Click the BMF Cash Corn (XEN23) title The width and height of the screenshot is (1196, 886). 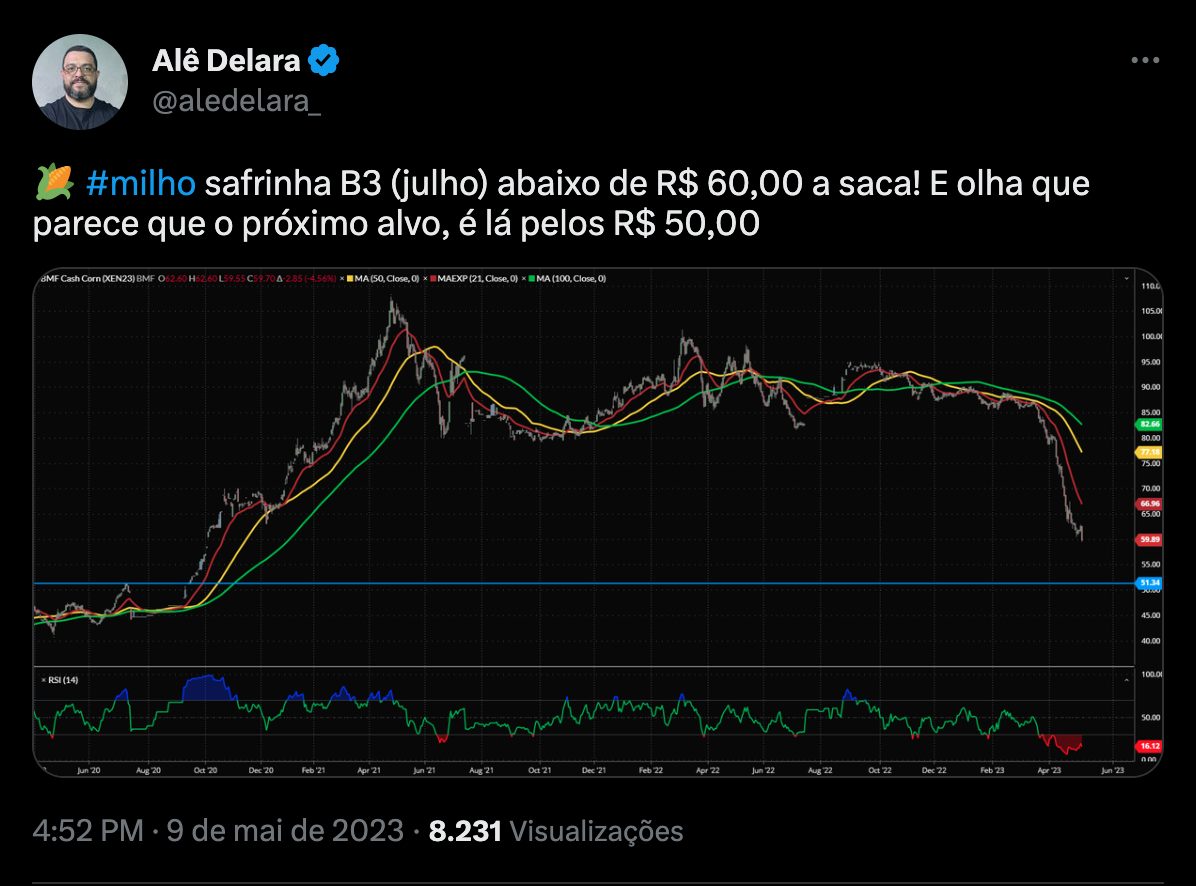[x=88, y=279]
